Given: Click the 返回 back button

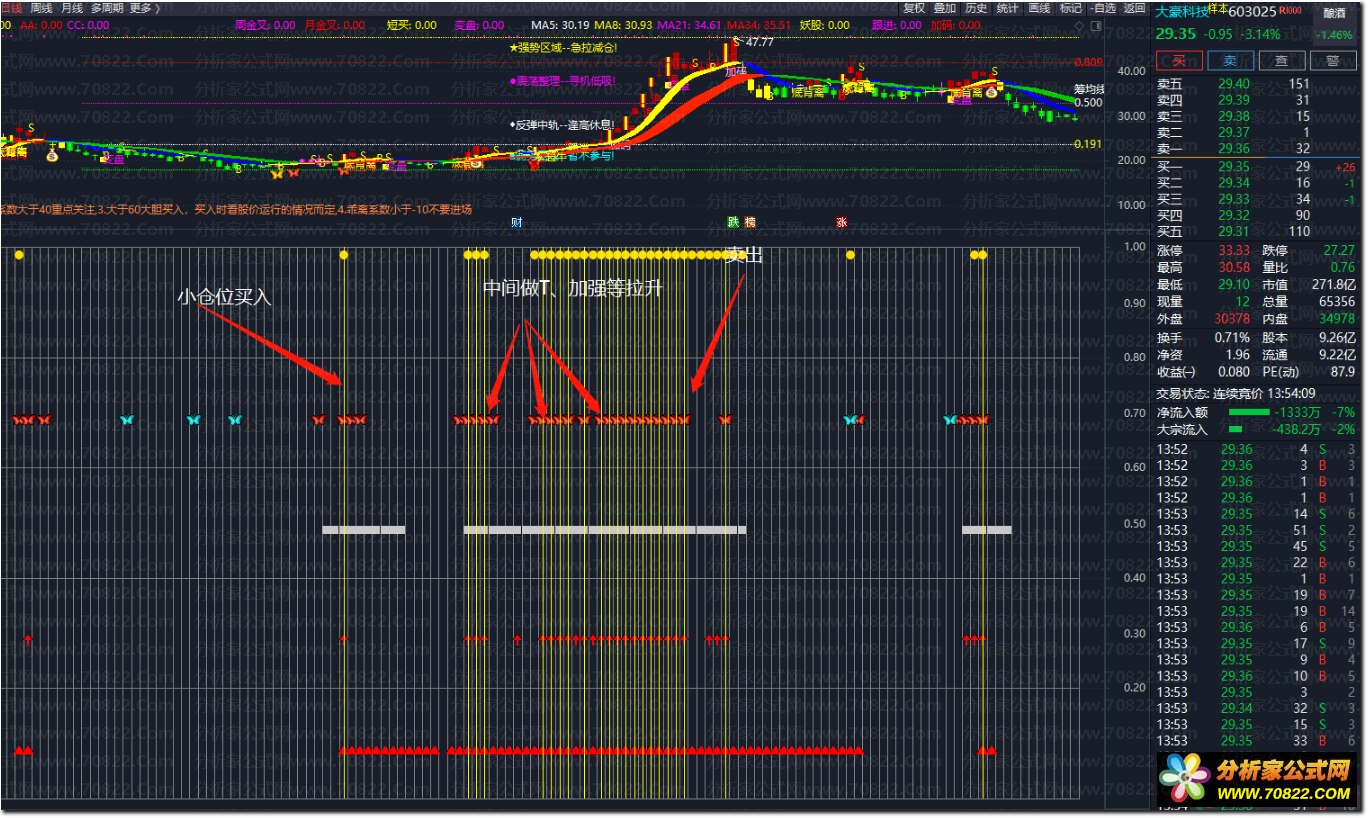Looking at the screenshot, I should [x=1134, y=8].
